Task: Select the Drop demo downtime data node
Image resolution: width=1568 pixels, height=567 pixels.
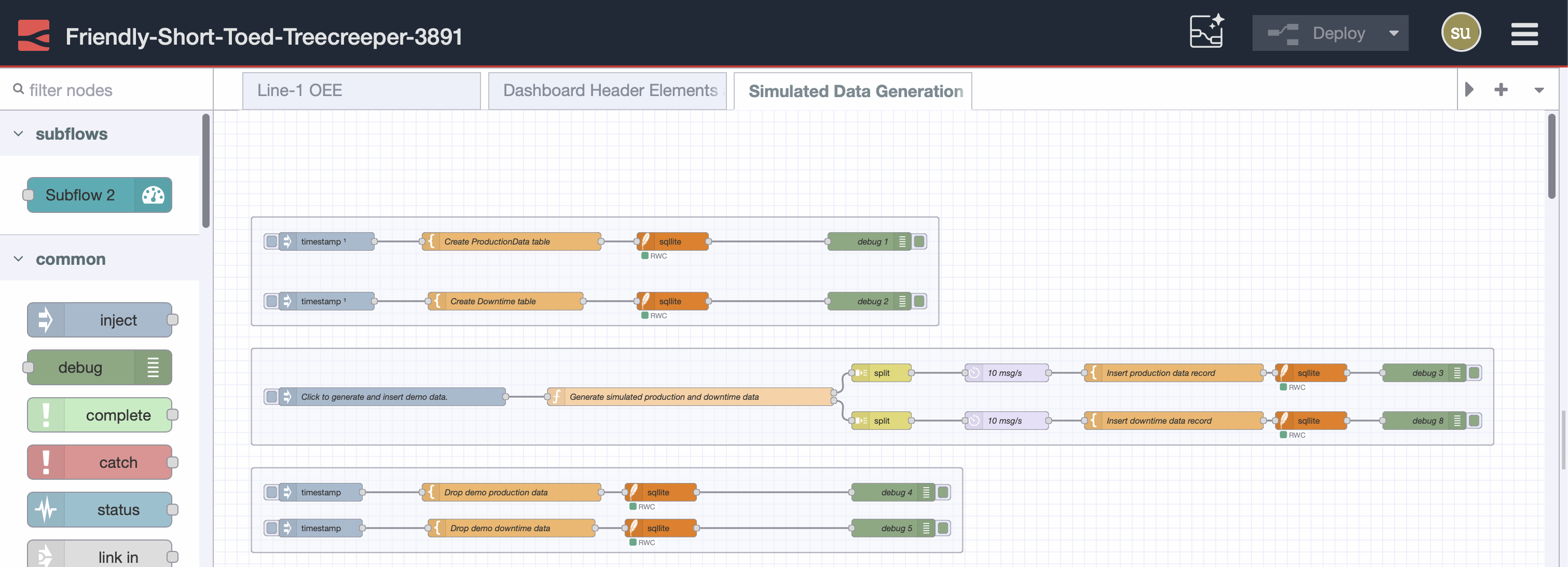Action: [511, 528]
